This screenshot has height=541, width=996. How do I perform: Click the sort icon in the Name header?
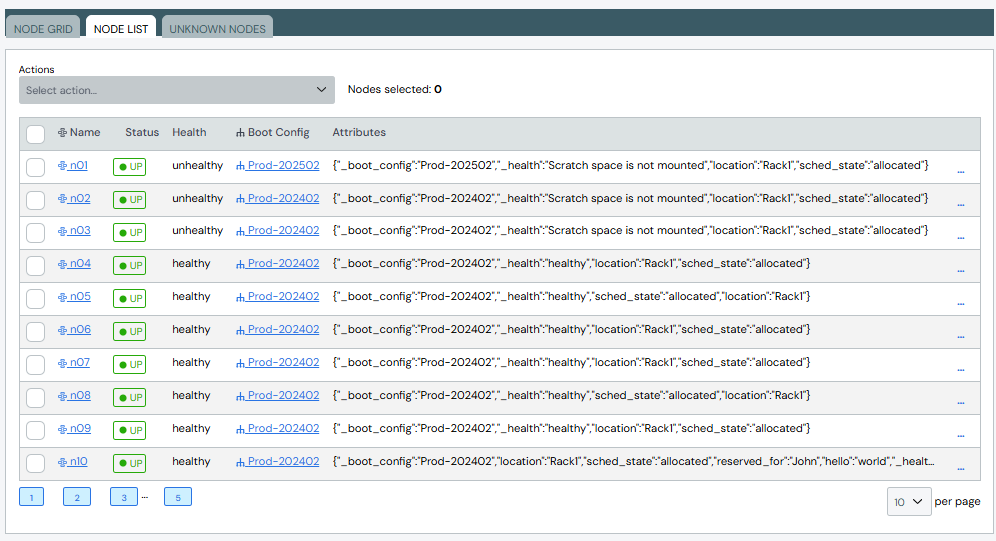(x=62, y=133)
